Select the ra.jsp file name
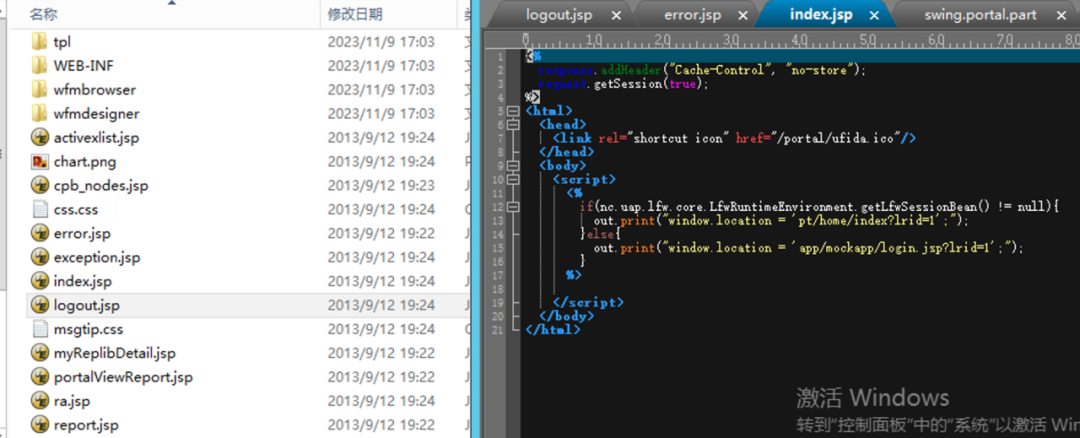This screenshot has width=1080, height=438. [72, 401]
